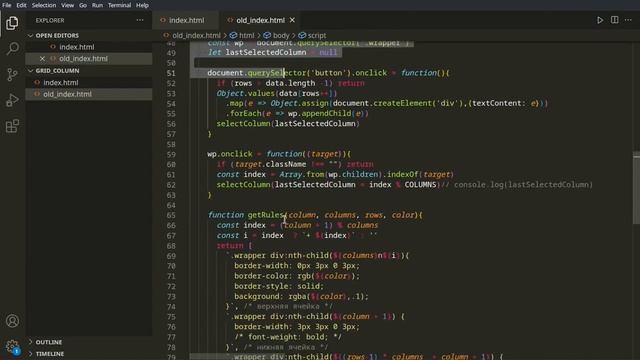640x360 pixels.
Task: Click 'border-style: solid;' on line 72
Action: [x=279, y=286]
